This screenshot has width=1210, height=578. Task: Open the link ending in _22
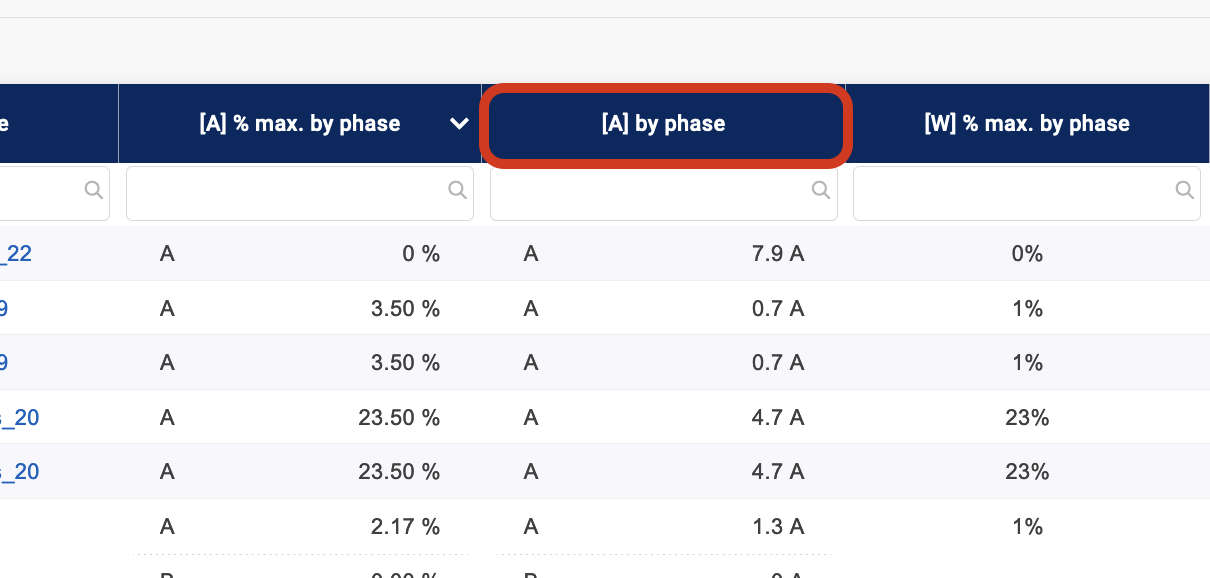(x=19, y=254)
